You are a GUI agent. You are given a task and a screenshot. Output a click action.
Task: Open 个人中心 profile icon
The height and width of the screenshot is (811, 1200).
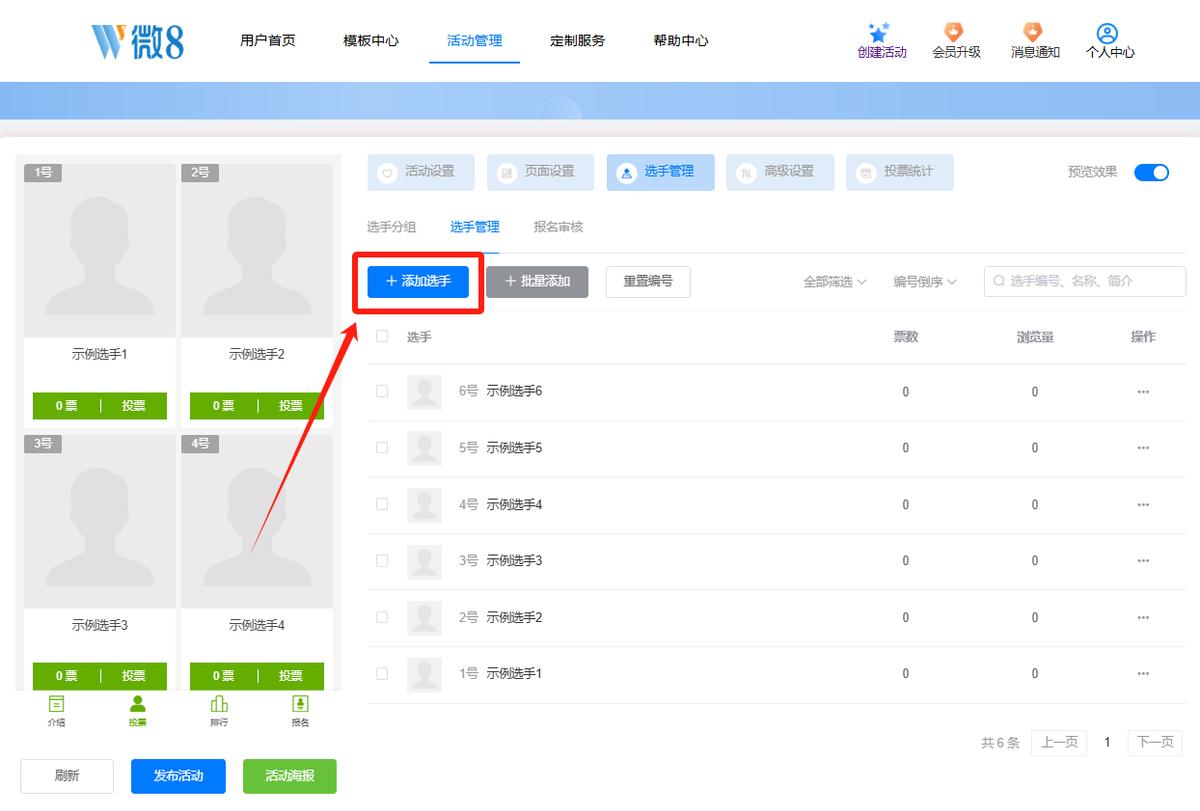(x=1107, y=33)
